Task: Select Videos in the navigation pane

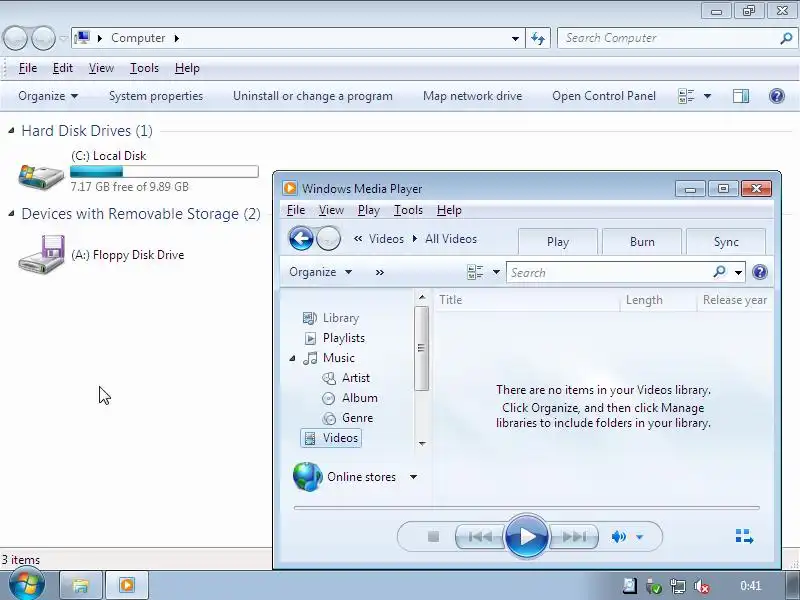Action: 331,438
